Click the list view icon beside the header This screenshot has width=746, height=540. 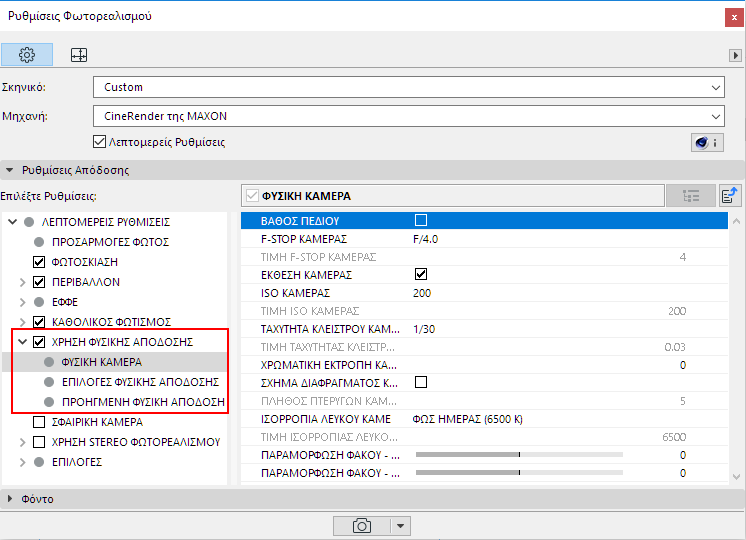tap(691, 196)
